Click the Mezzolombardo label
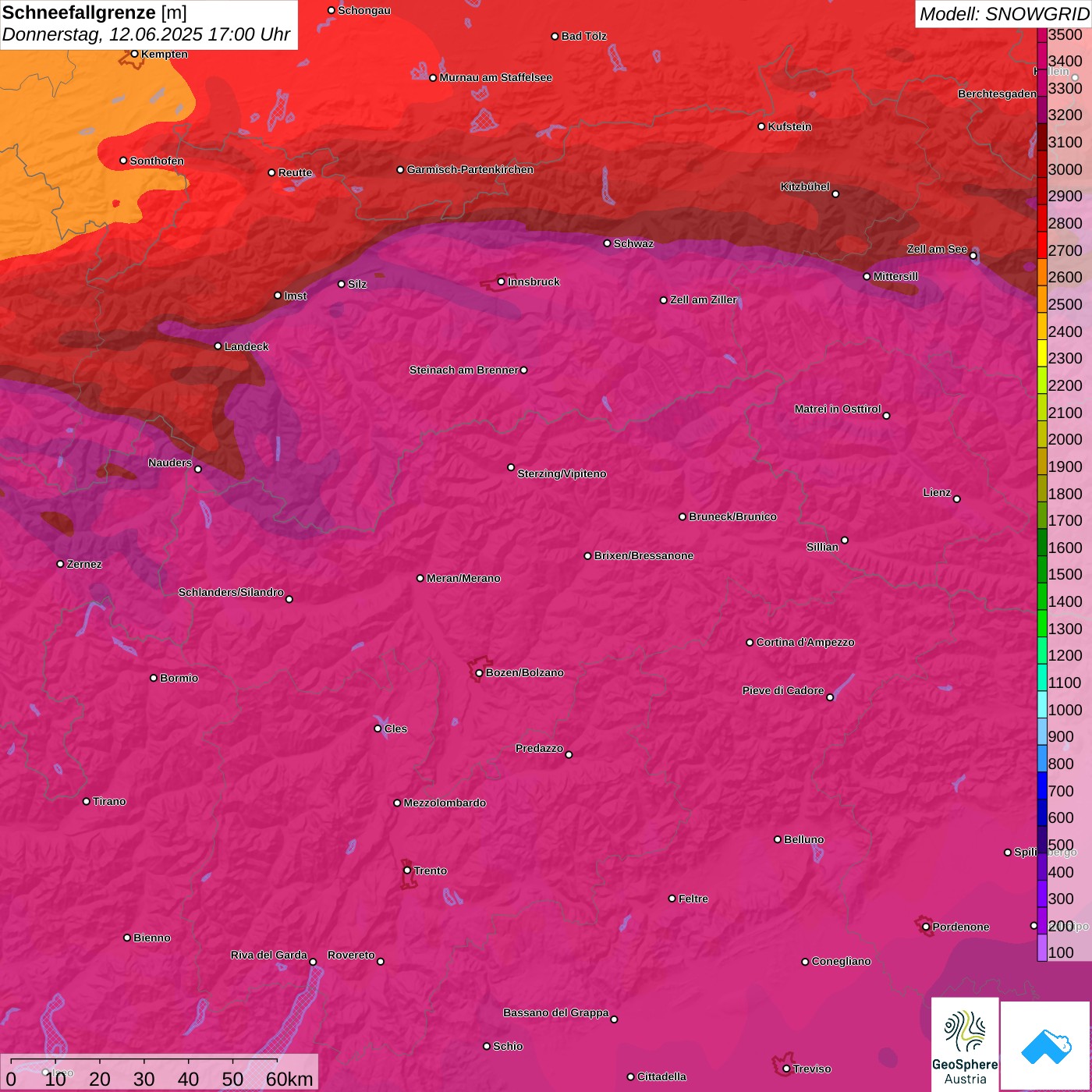The image size is (1092, 1092). point(445,803)
